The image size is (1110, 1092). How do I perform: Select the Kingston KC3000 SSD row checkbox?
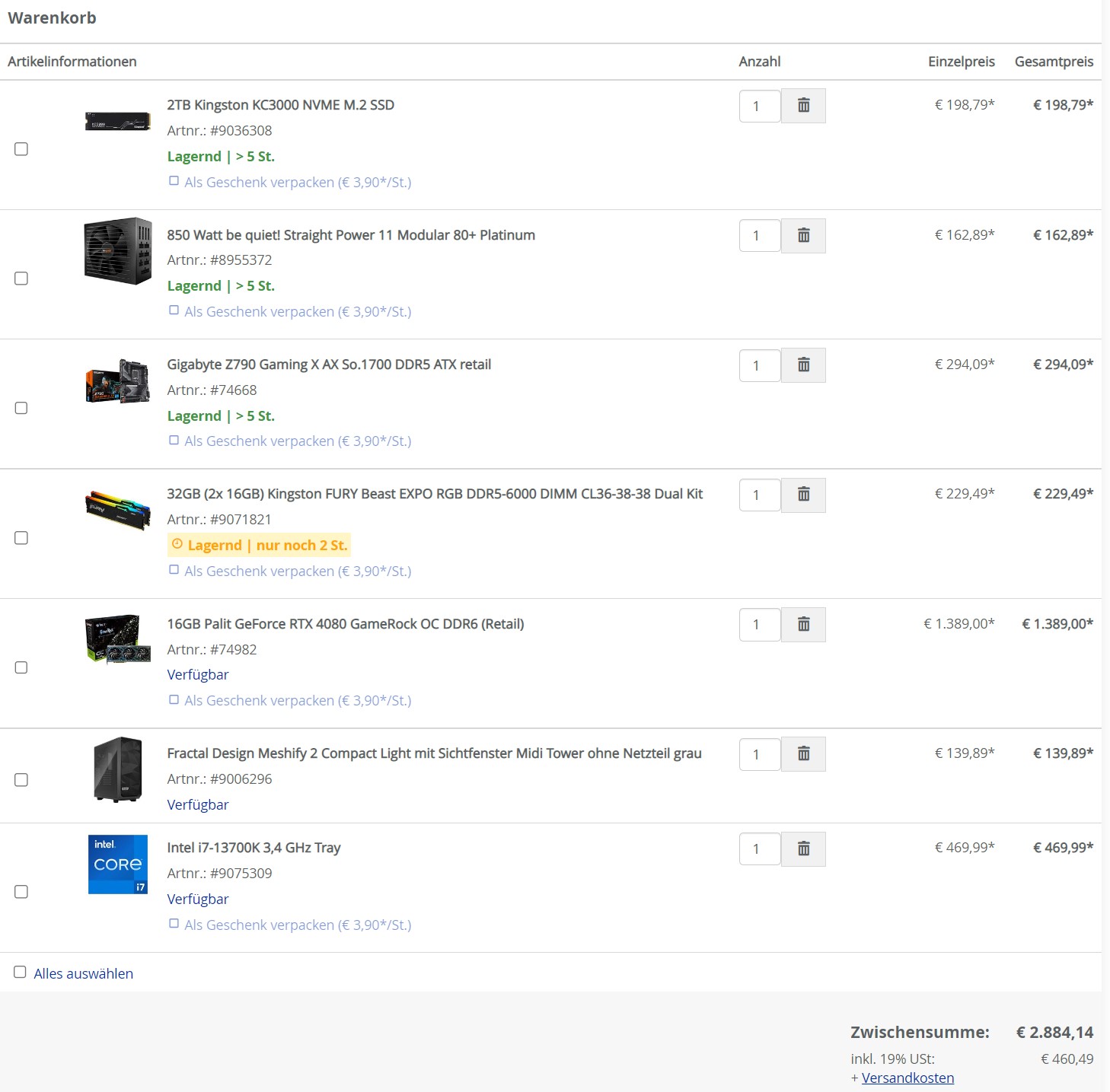(x=21, y=149)
